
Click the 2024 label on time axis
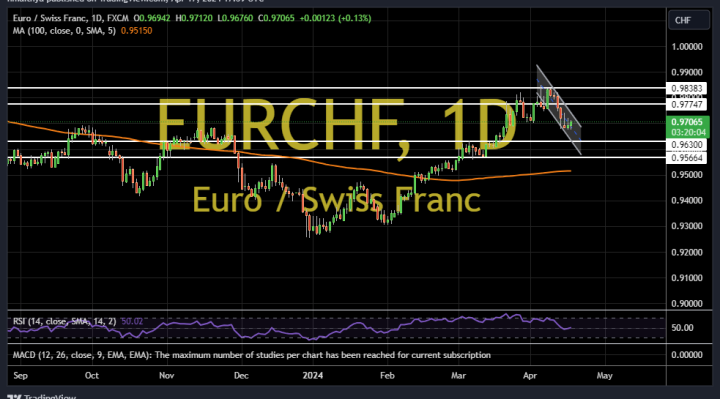pyautogui.click(x=312, y=376)
